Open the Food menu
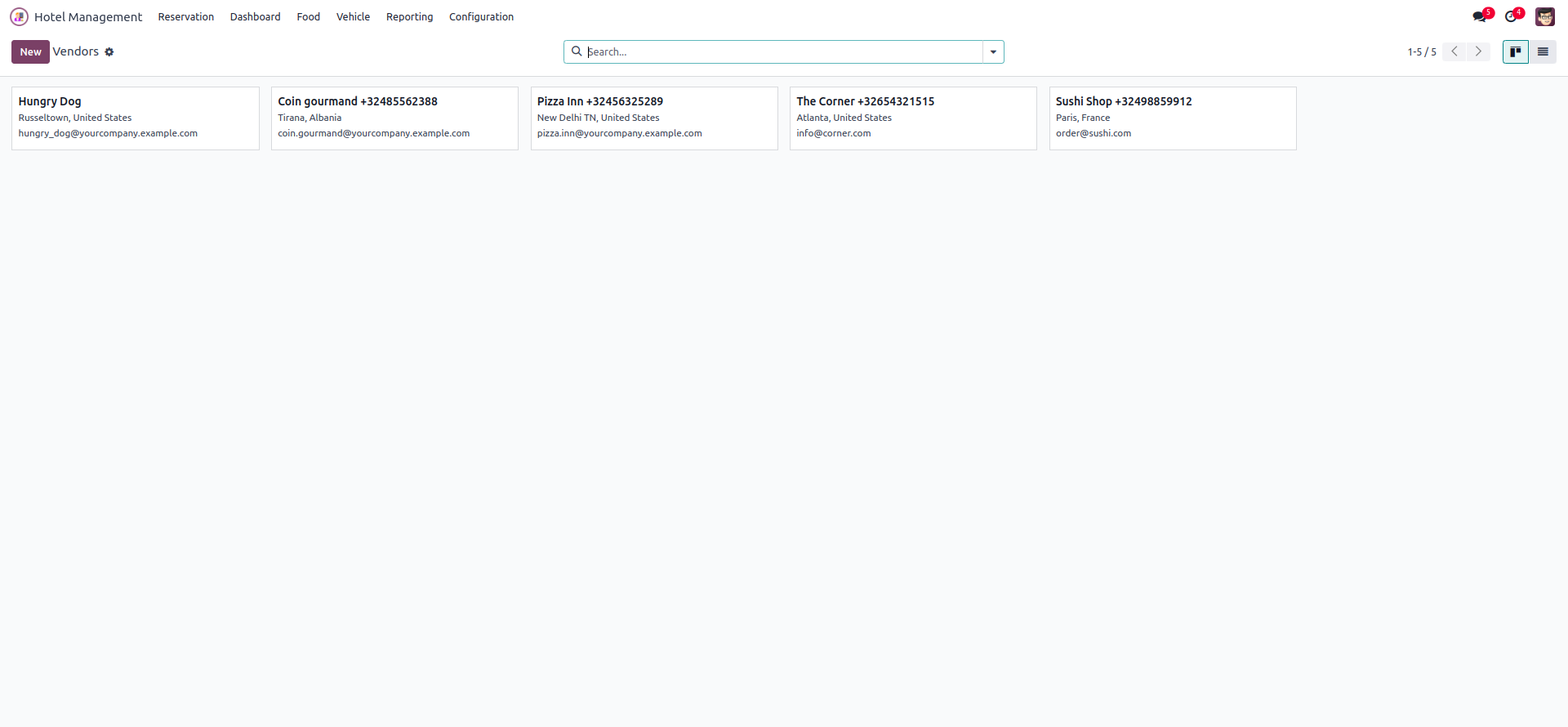Image resolution: width=1568 pixels, height=727 pixels. (309, 16)
